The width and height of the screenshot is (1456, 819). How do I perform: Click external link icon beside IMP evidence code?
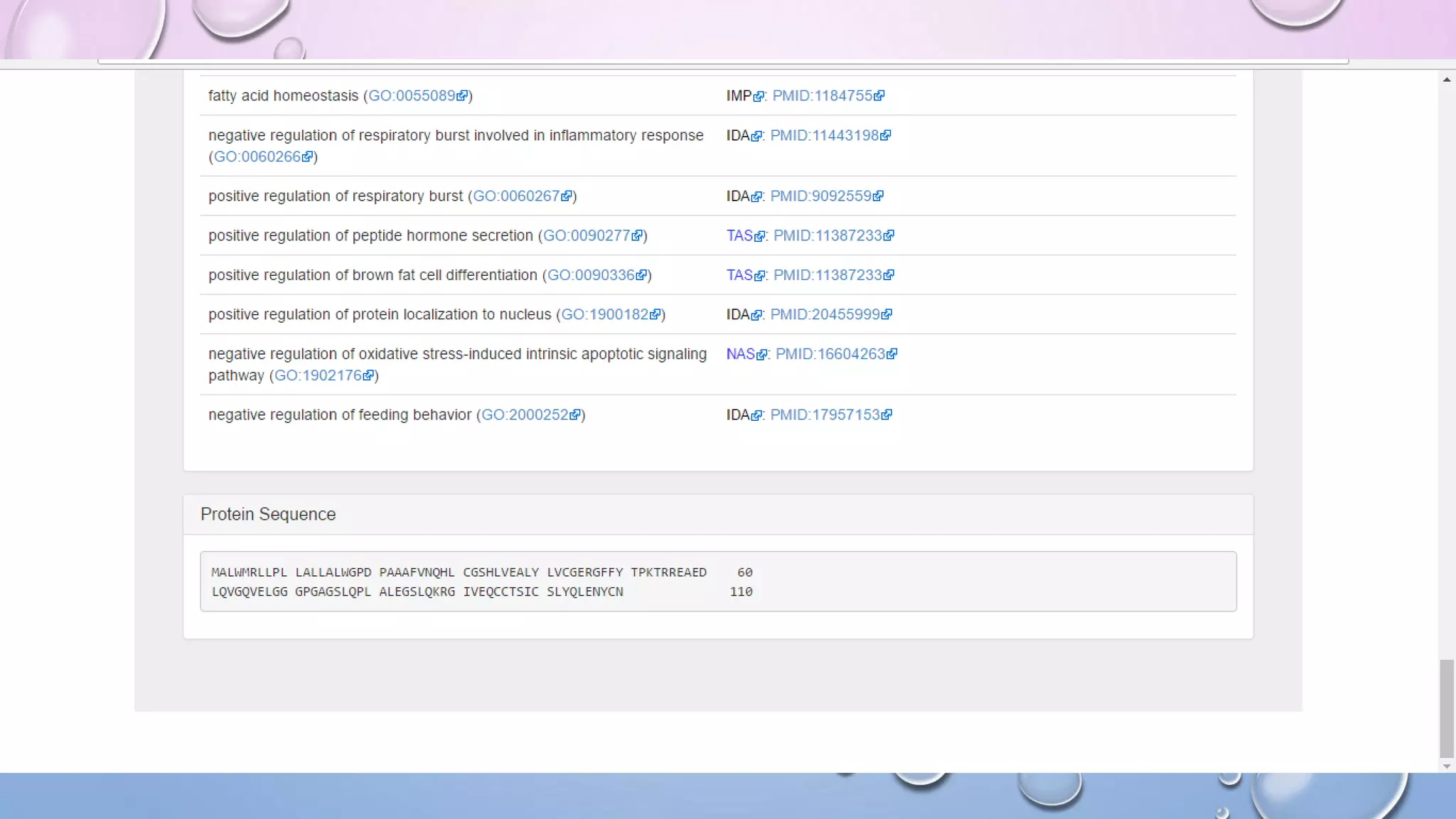click(x=759, y=97)
